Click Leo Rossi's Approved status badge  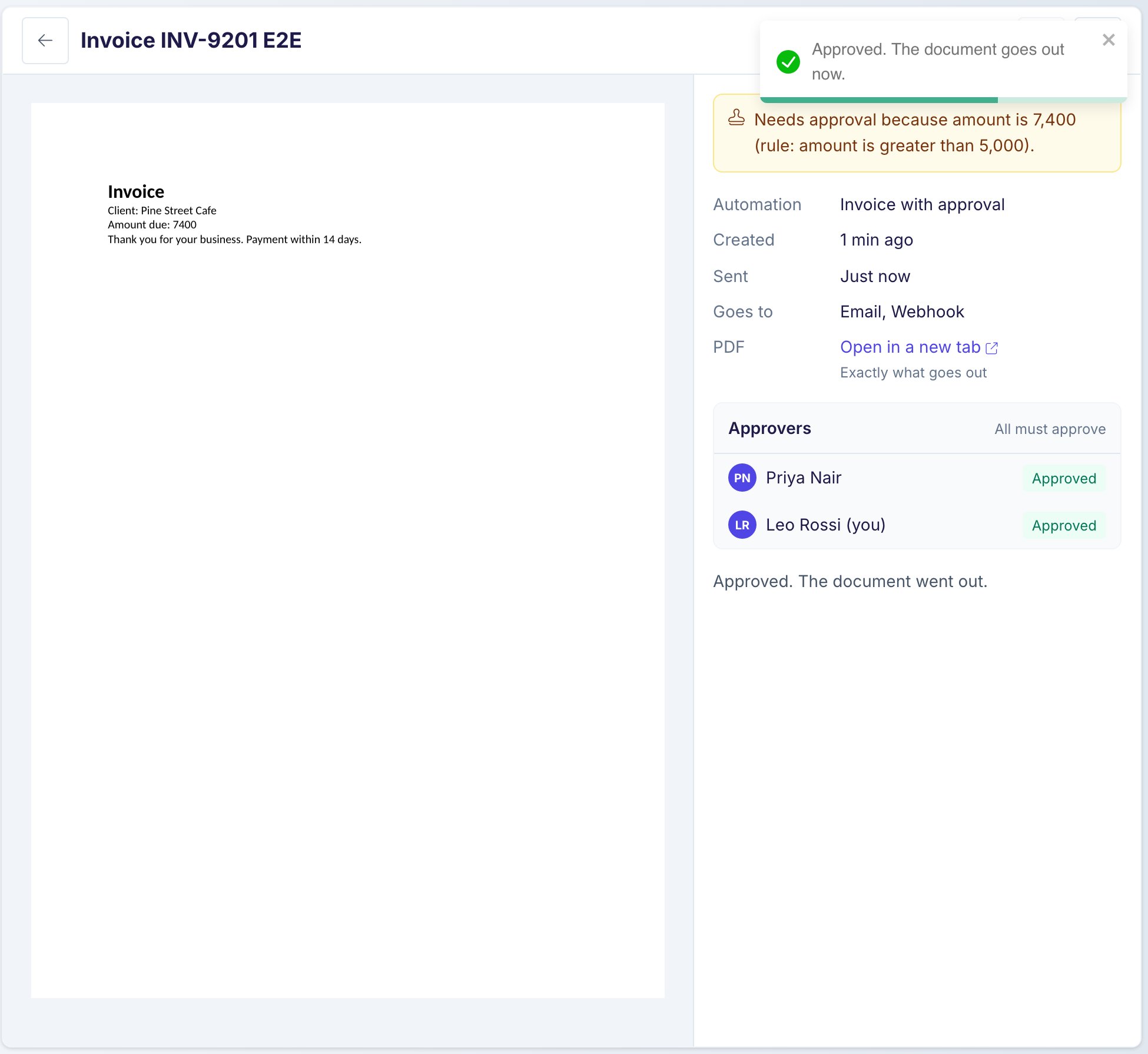[1064, 525]
